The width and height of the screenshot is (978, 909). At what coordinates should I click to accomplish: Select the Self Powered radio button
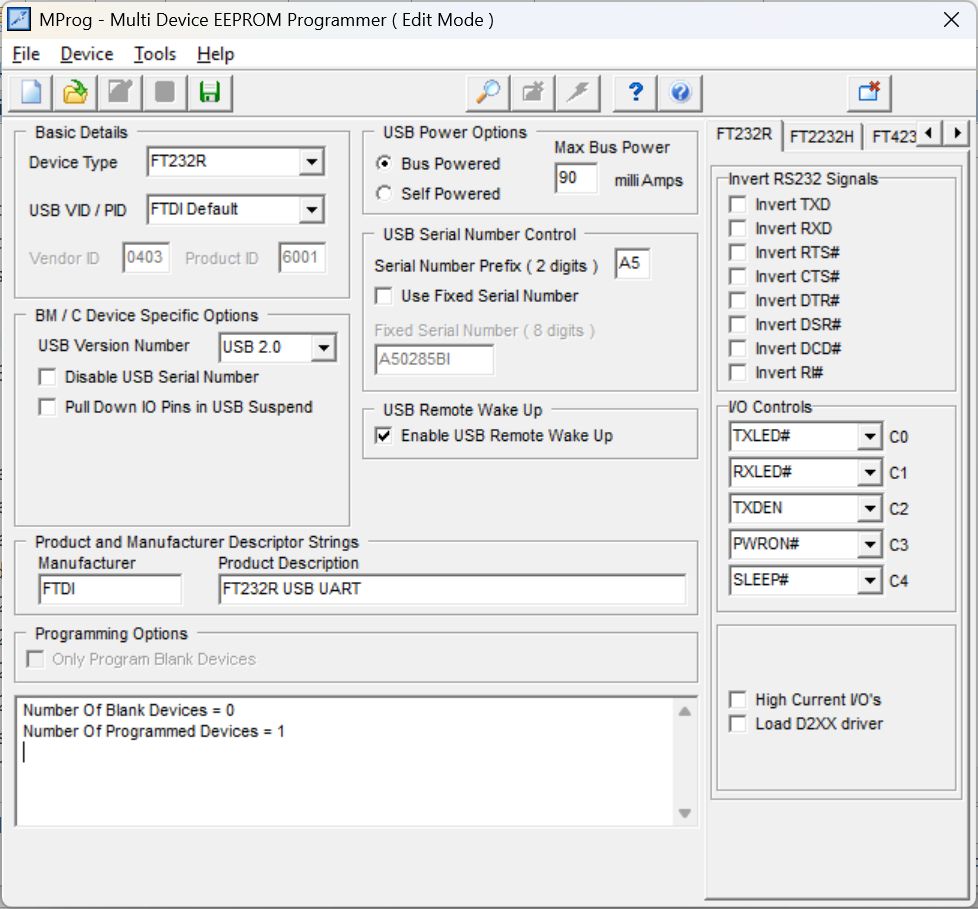[384, 194]
